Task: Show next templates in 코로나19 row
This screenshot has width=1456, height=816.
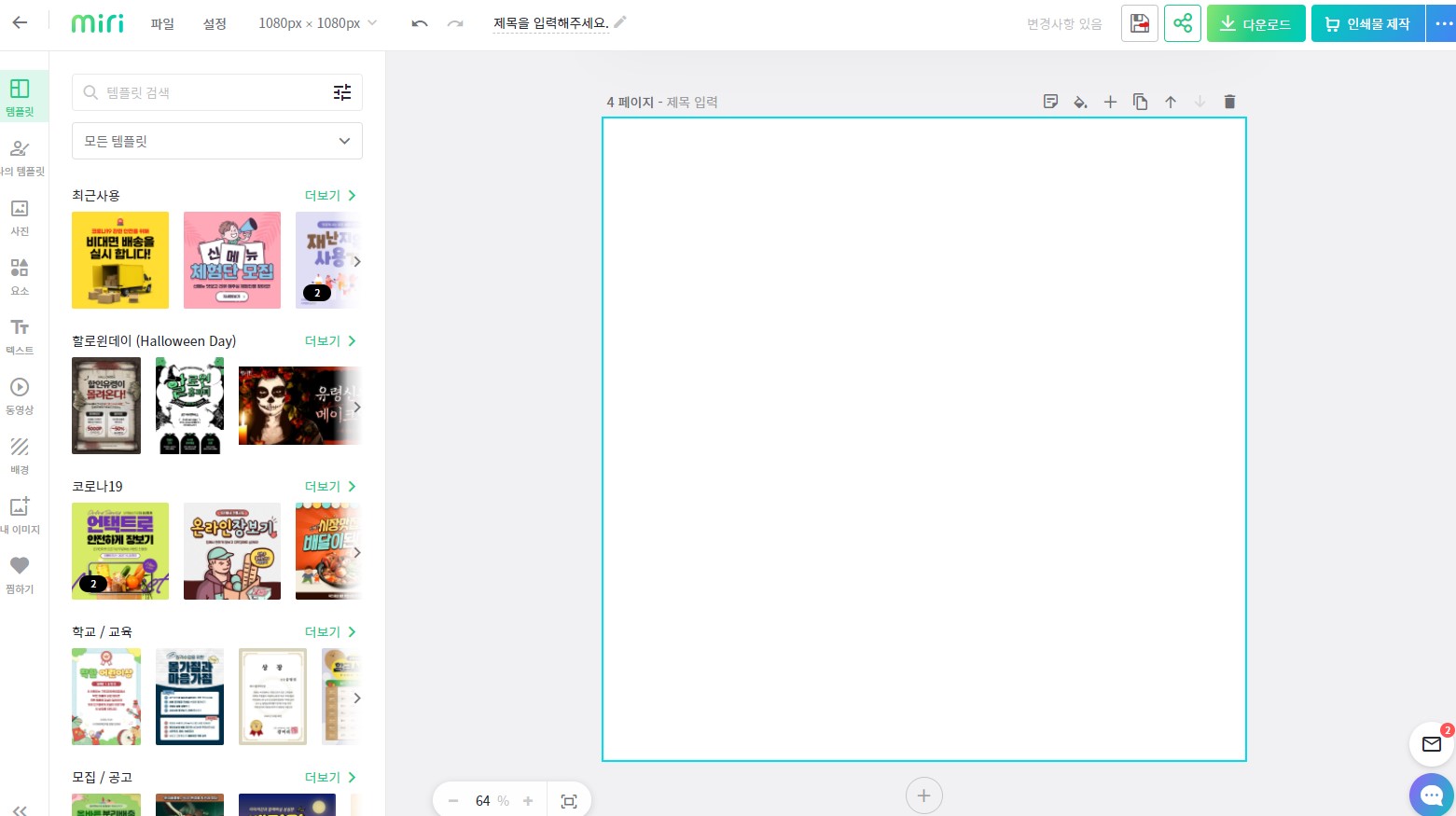Action: (x=356, y=552)
